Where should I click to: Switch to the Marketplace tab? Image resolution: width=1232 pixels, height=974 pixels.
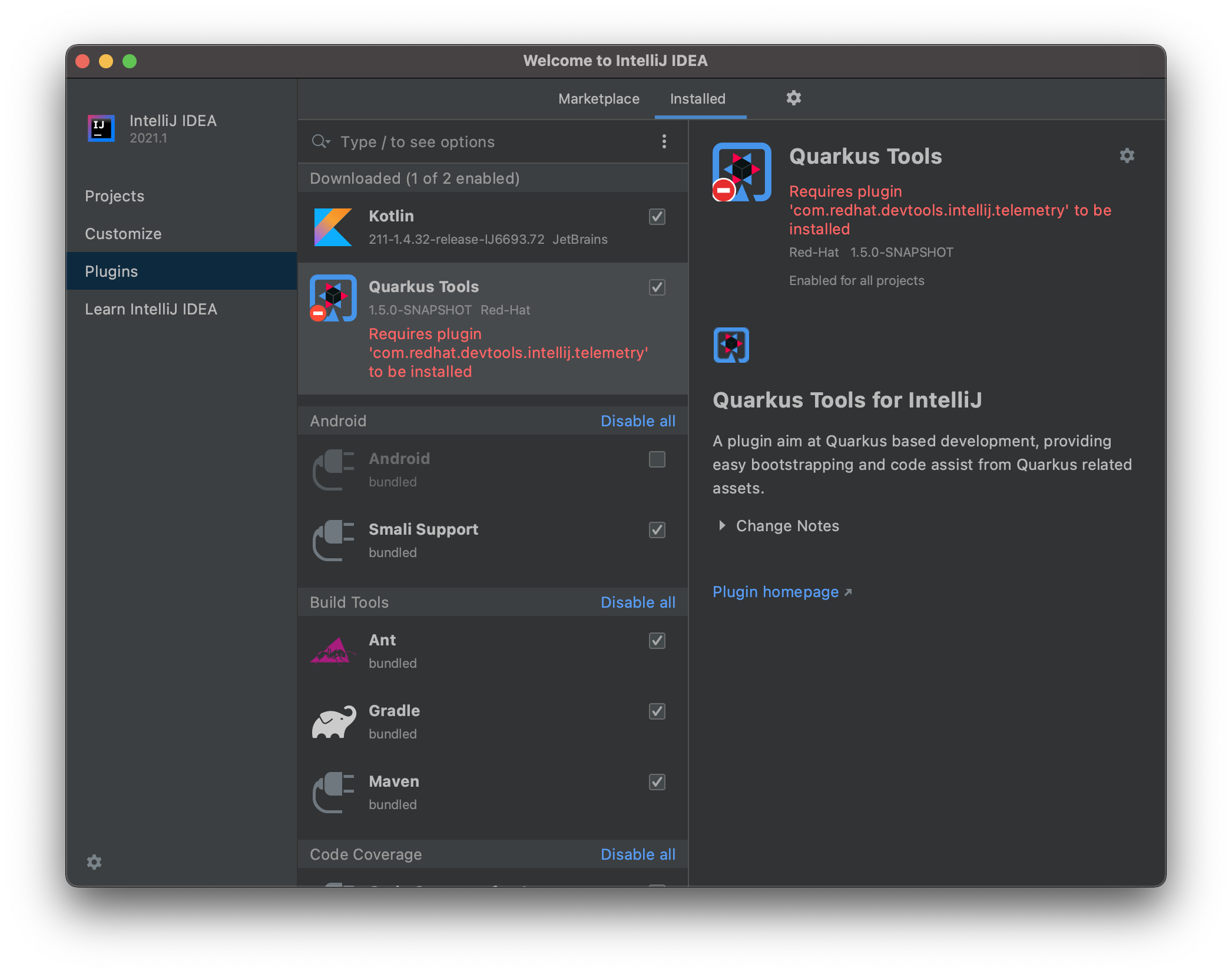(598, 99)
